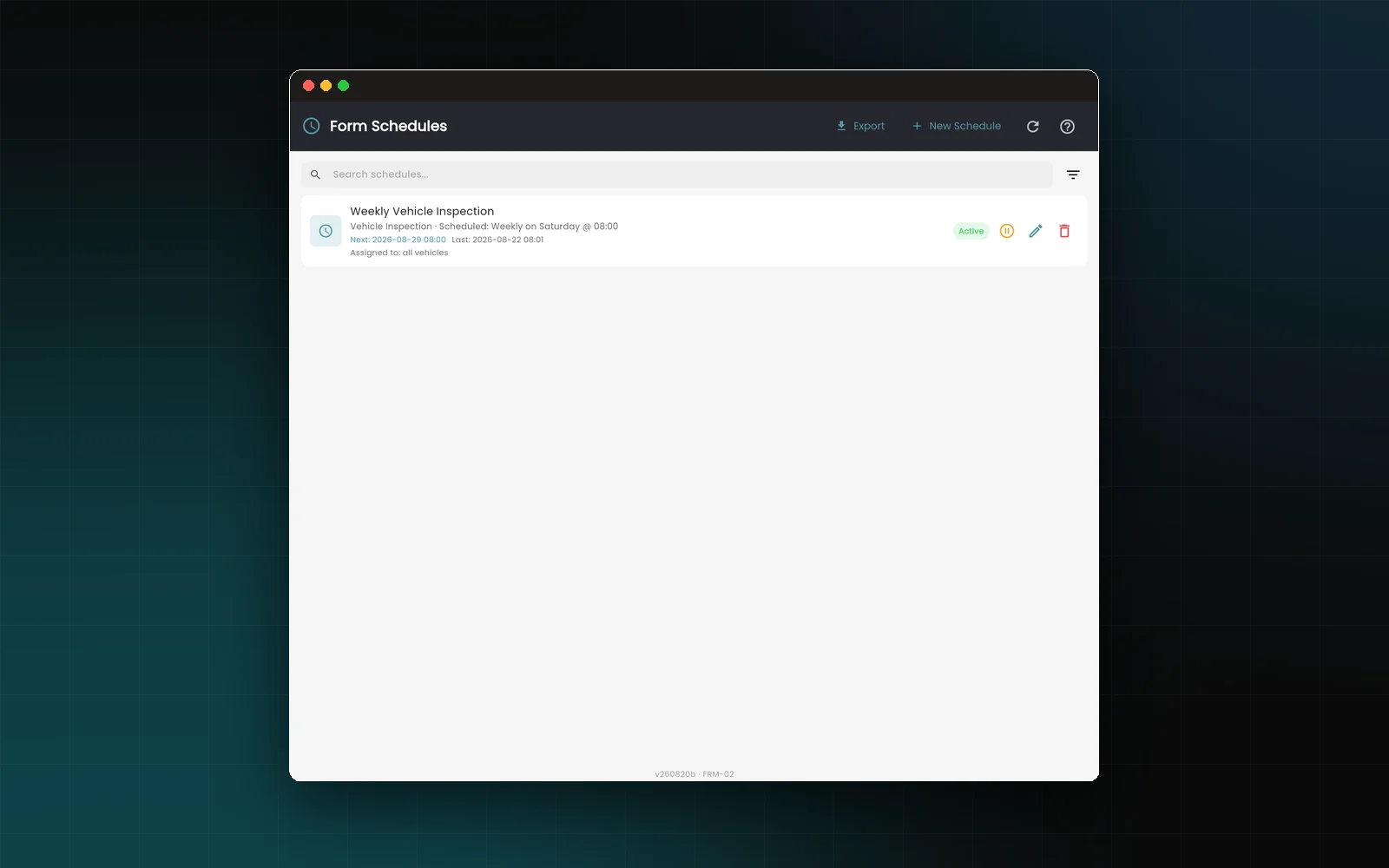Click the Form Schedules clock icon
The image size is (1389, 868).
311,126
